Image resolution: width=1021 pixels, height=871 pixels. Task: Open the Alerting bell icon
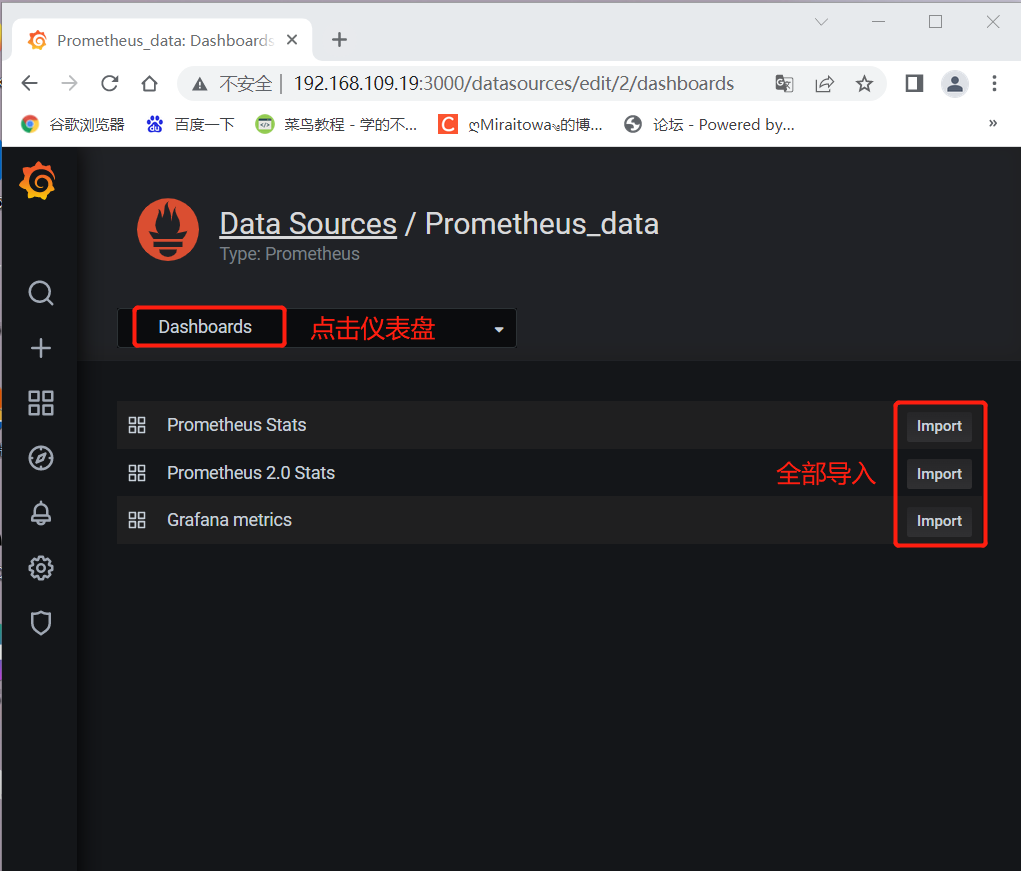[x=41, y=513]
